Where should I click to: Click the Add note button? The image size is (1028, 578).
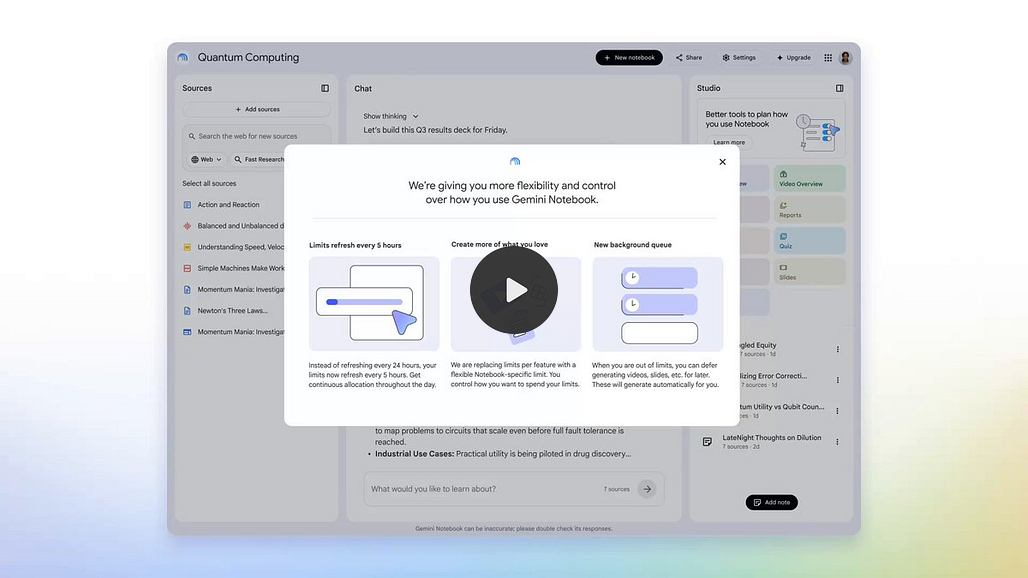point(772,503)
